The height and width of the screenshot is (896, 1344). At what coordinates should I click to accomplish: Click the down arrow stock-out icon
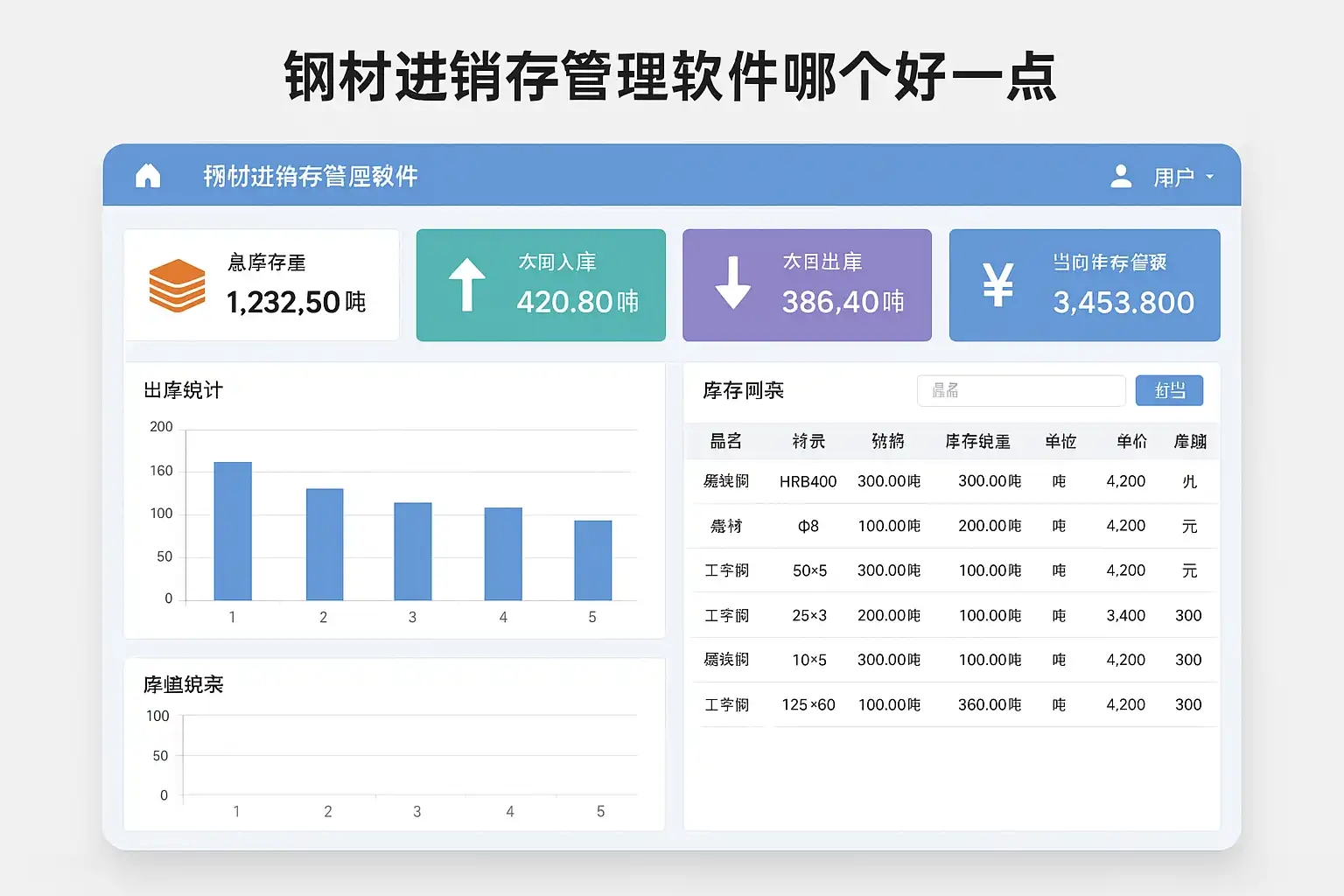(732, 283)
